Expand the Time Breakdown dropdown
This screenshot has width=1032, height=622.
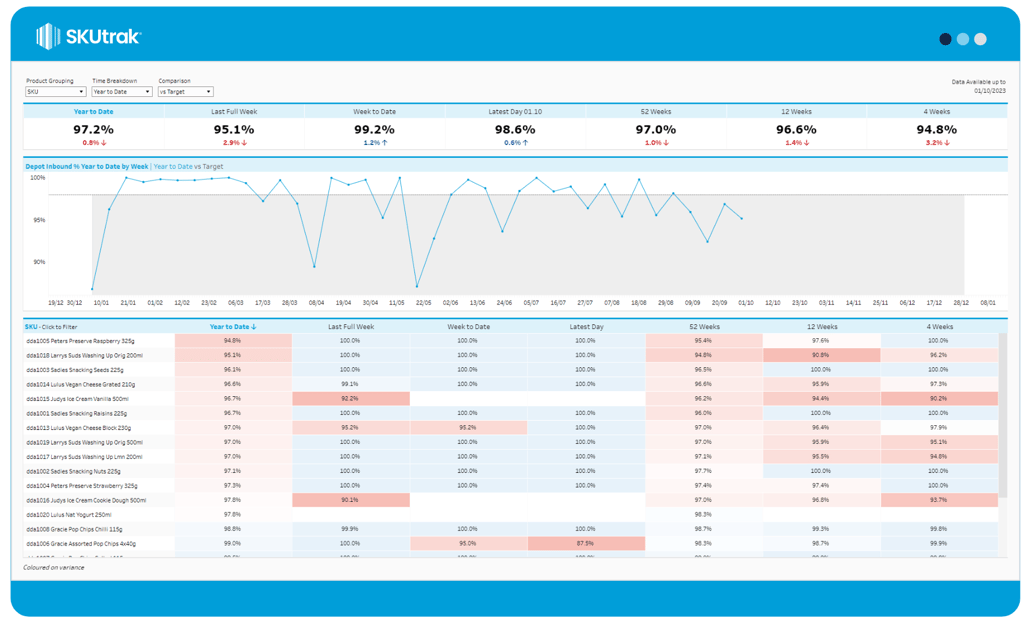(121, 92)
